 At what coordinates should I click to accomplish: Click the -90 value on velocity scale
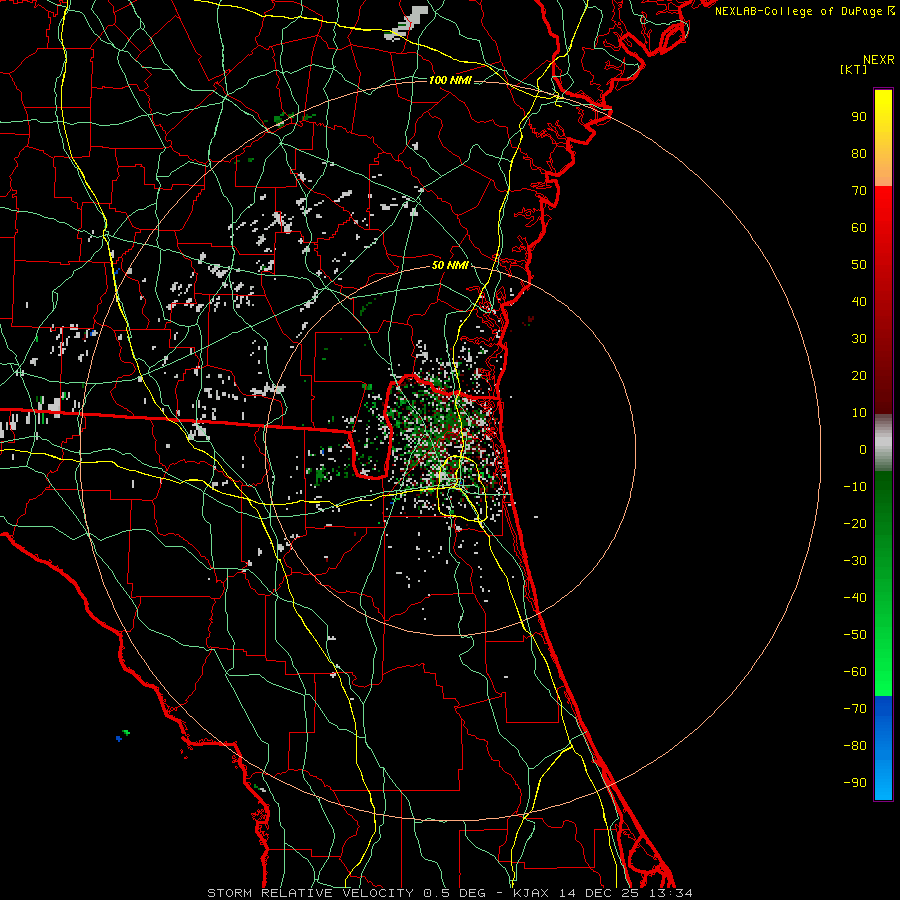click(855, 783)
